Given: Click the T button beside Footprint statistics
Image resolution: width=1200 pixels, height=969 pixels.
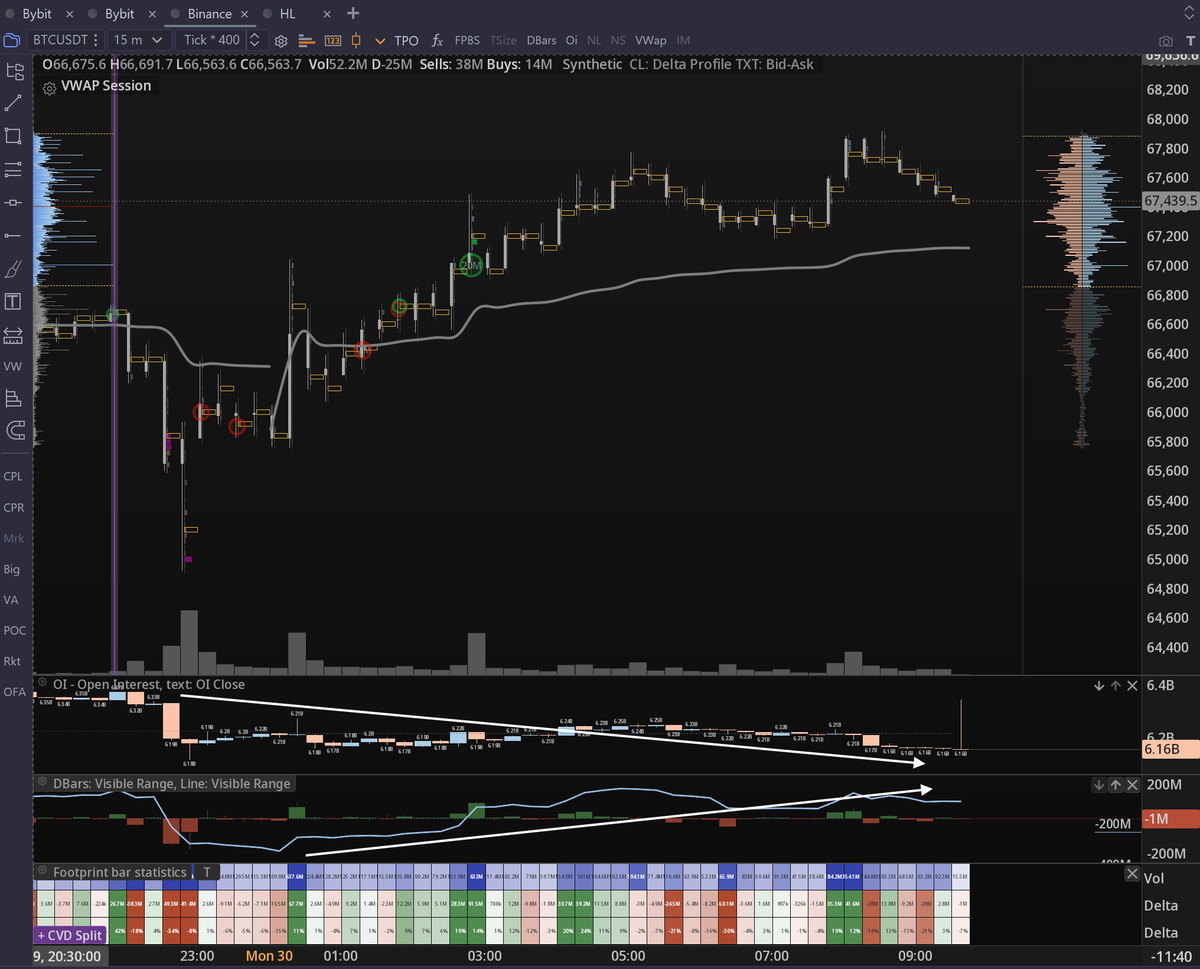Looking at the screenshot, I should click(x=207, y=872).
